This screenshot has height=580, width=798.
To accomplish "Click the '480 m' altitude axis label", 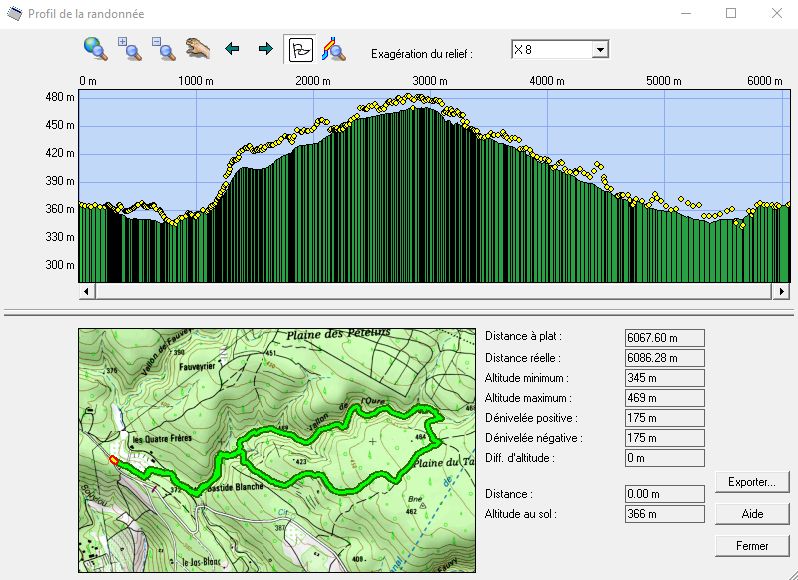I will coord(60,97).
